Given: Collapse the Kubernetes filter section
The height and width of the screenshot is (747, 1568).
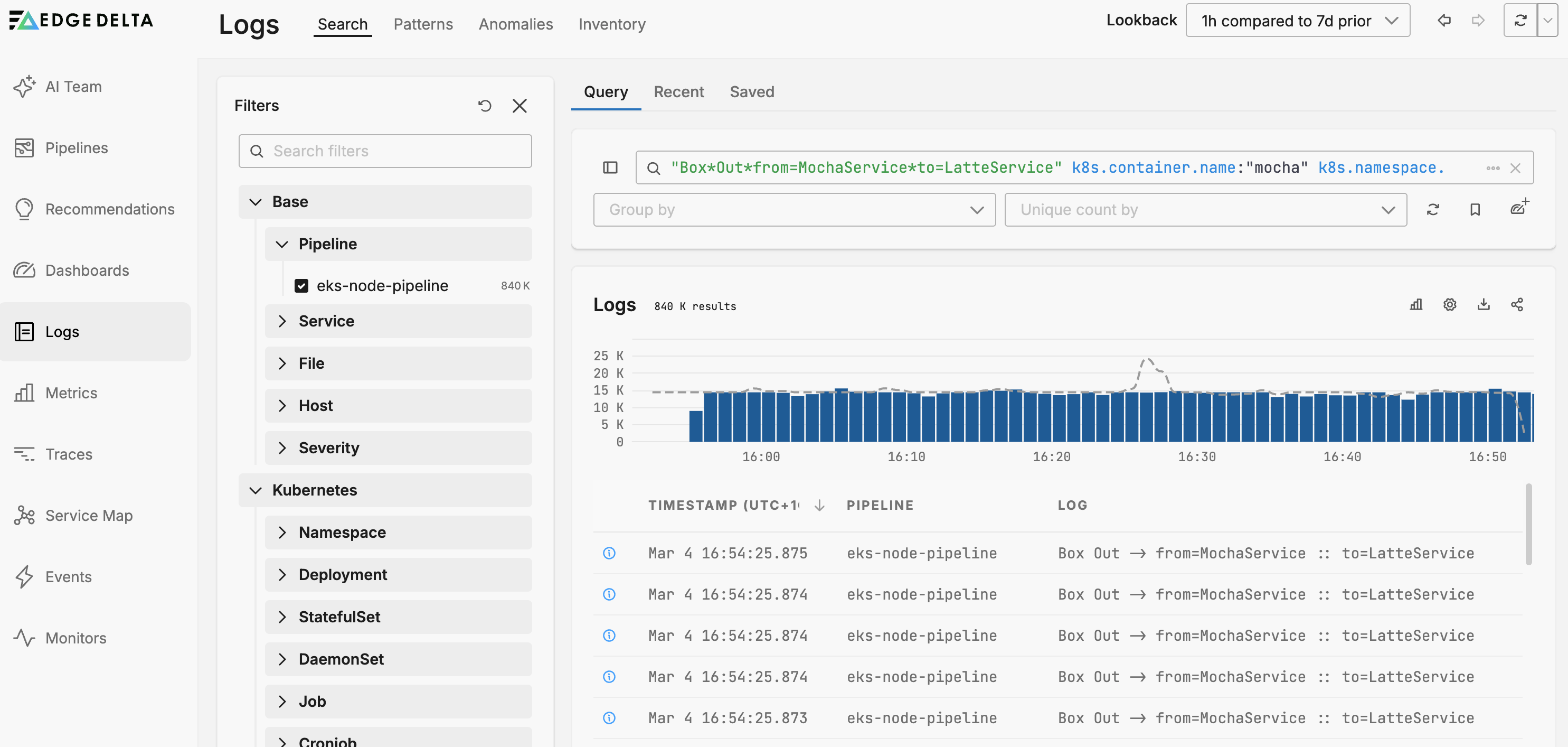Looking at the screenshot, I should (x=256, y=490).
